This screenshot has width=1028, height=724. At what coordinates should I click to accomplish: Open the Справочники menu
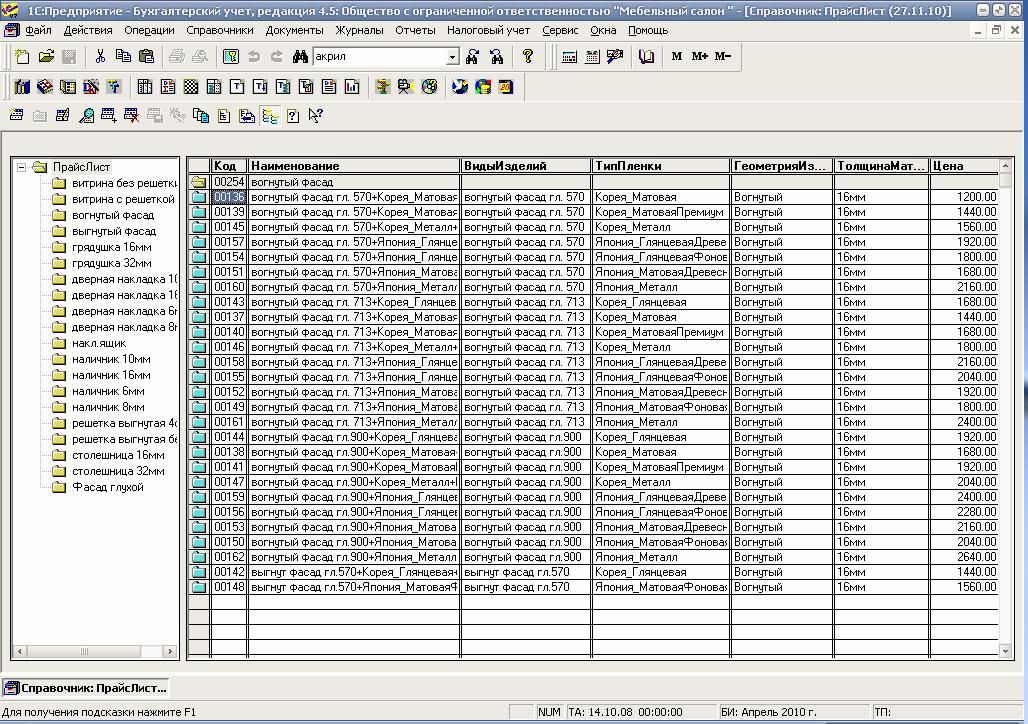coord(220,30)
